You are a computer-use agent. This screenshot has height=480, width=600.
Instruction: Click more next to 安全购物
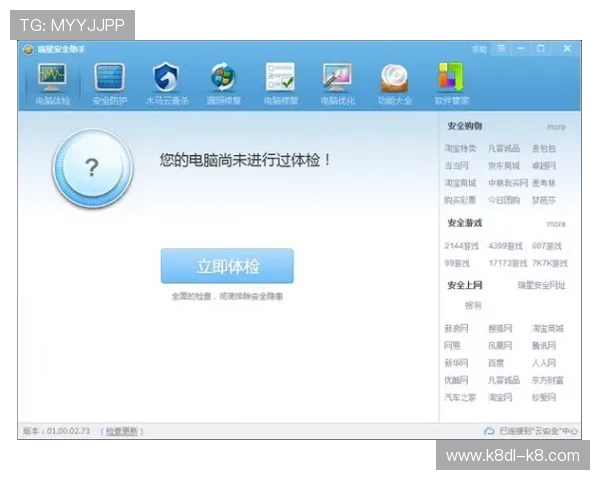[x=556, y=127]
